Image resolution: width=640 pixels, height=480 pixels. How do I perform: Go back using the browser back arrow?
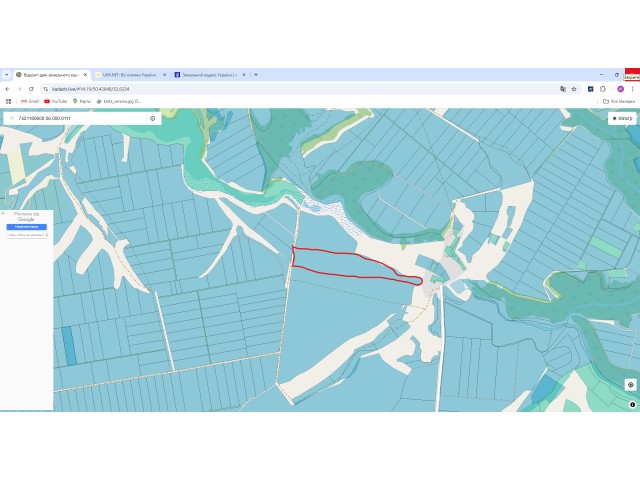click(x=7, y=89)
